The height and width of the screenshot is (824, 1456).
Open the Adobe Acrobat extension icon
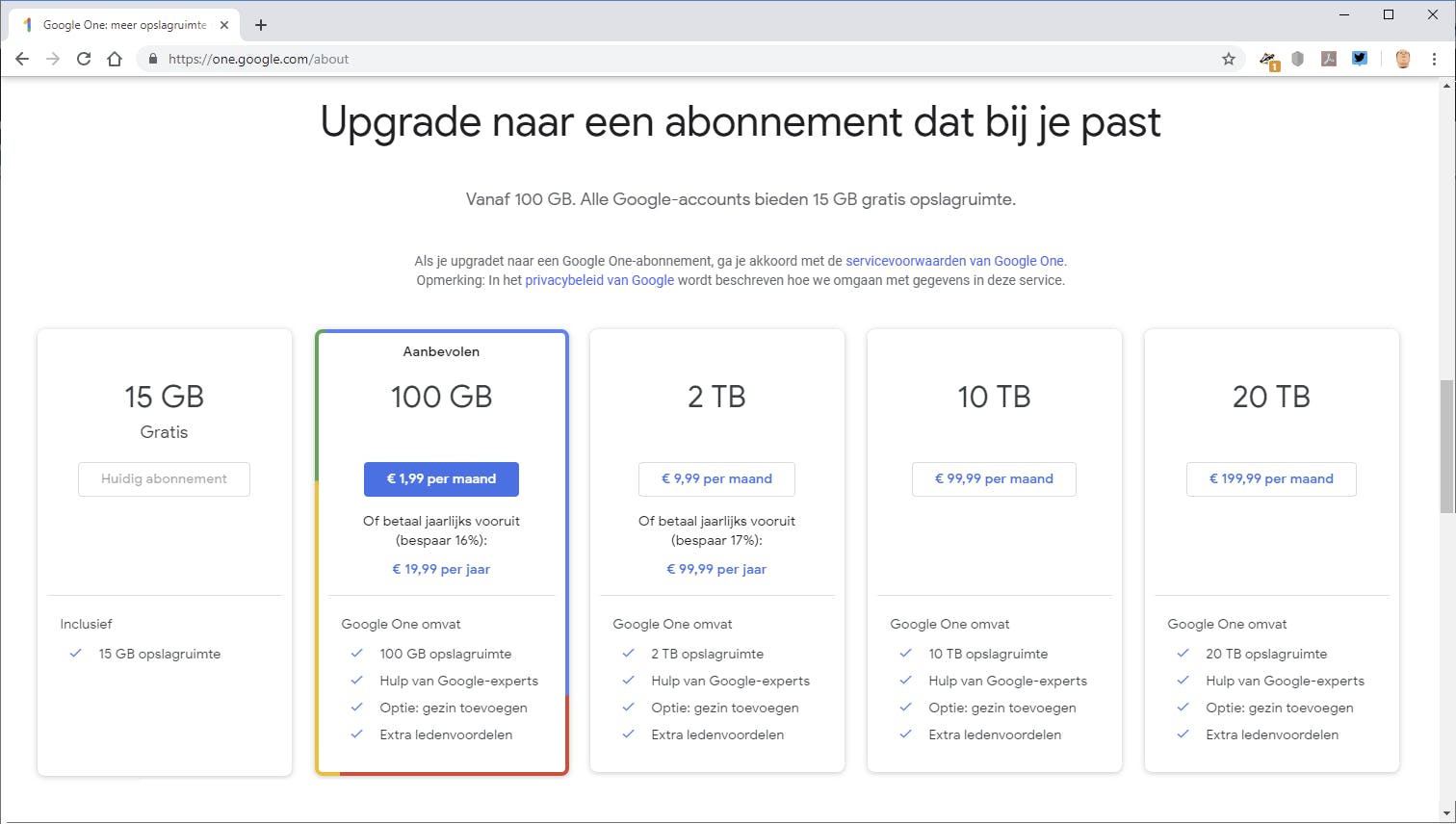(1329, 59)
